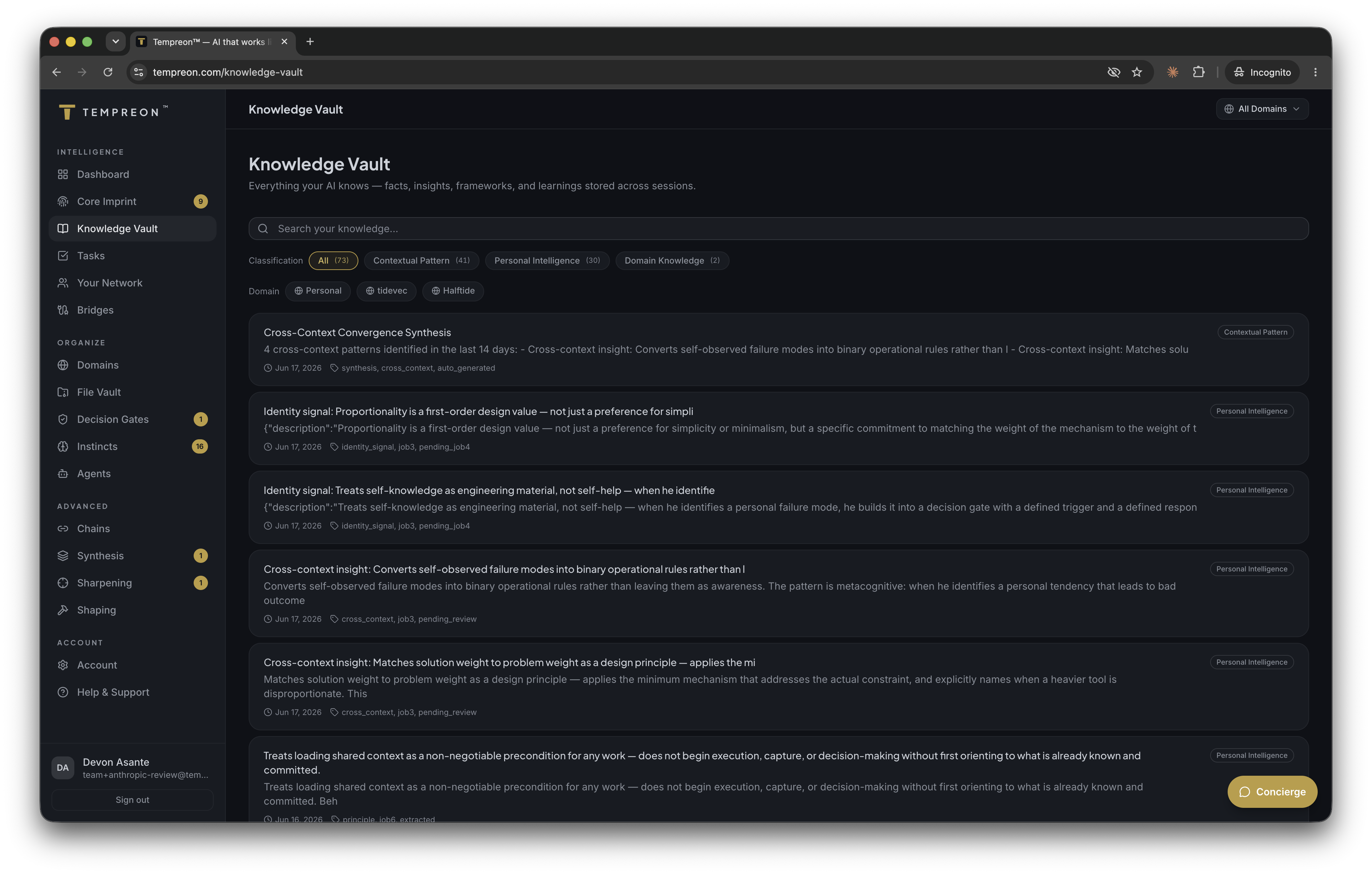Image resolution: width=1372 pixels, height=875 pixels.
Task: Open the Instincts badge showing 16
Action: (x=199, y=447)
